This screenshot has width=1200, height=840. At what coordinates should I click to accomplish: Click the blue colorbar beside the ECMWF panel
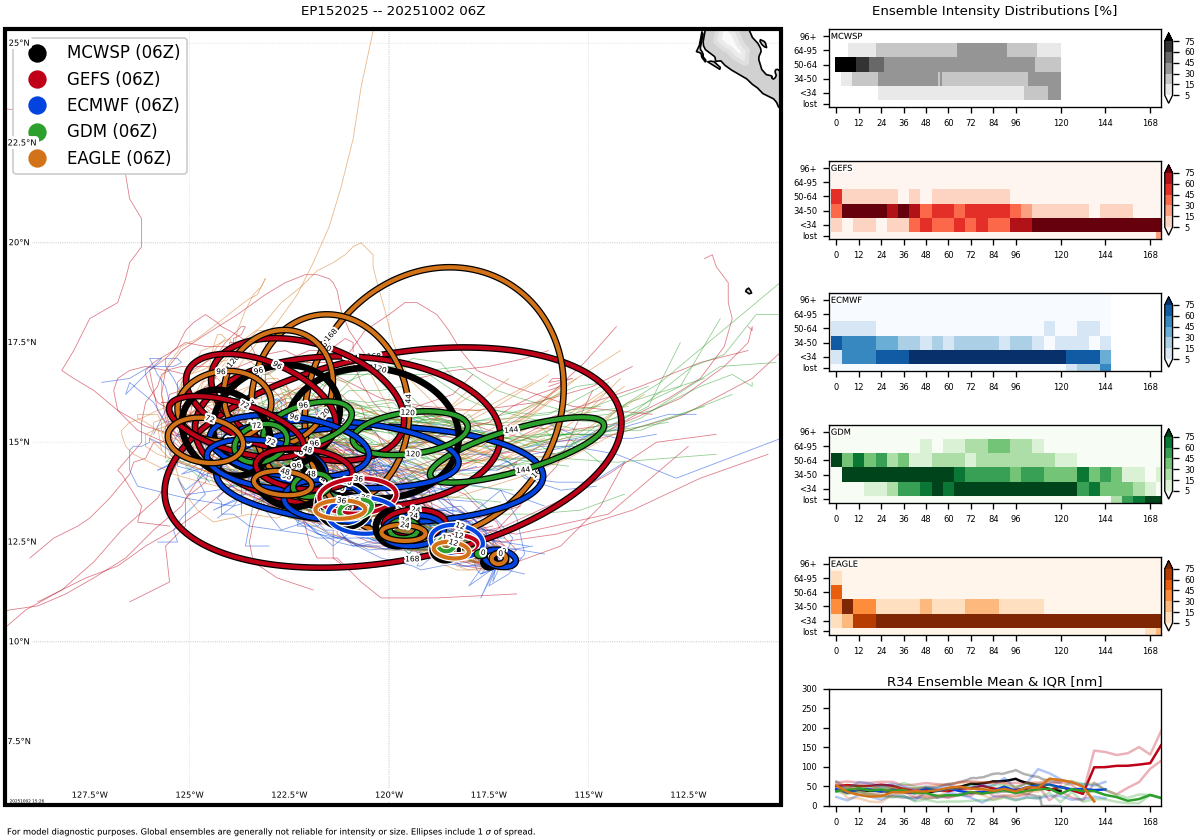click(x=1168, y=331)
